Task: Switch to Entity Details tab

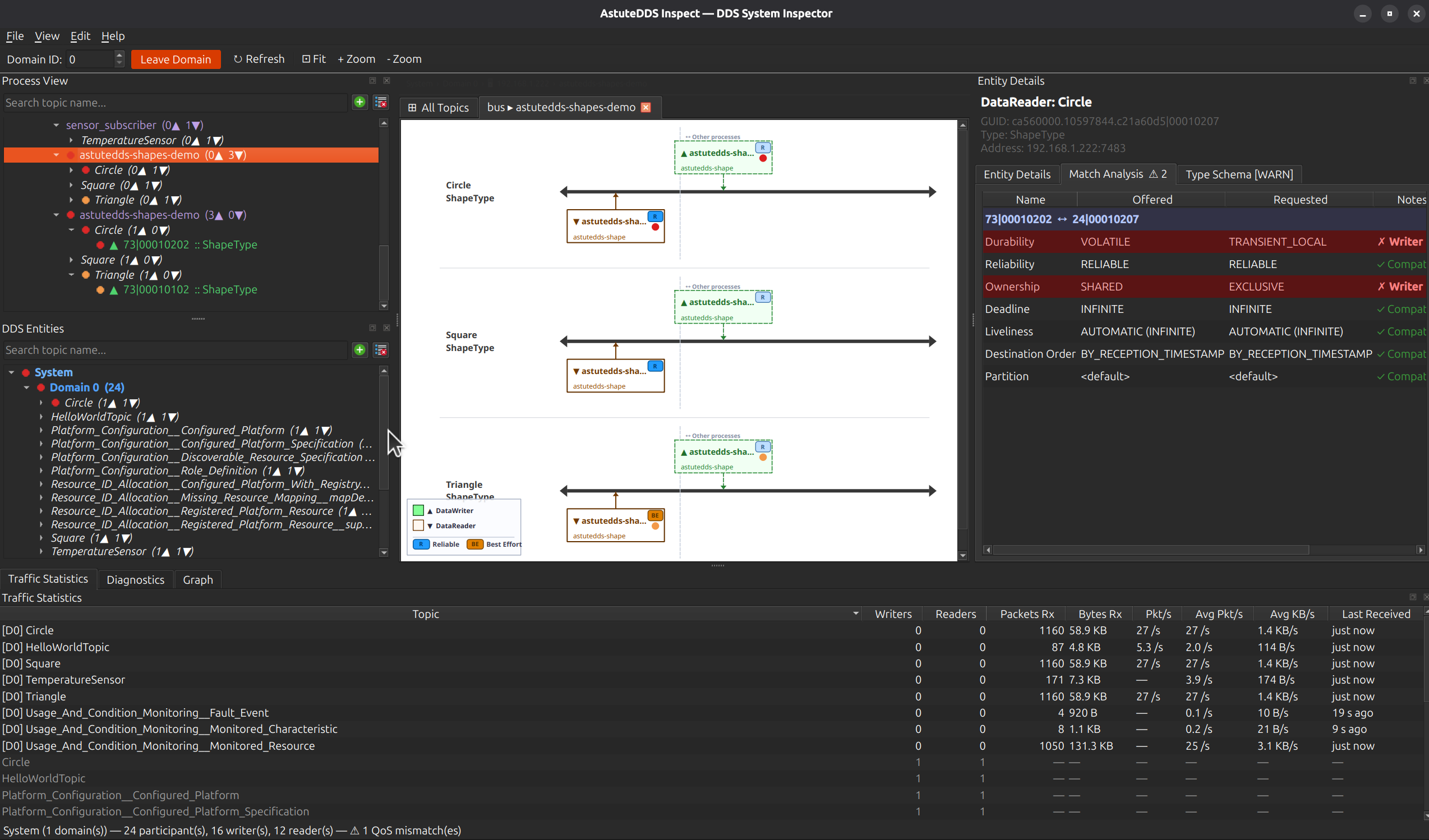Action: pyautogui.click(x=1017, y=174)
